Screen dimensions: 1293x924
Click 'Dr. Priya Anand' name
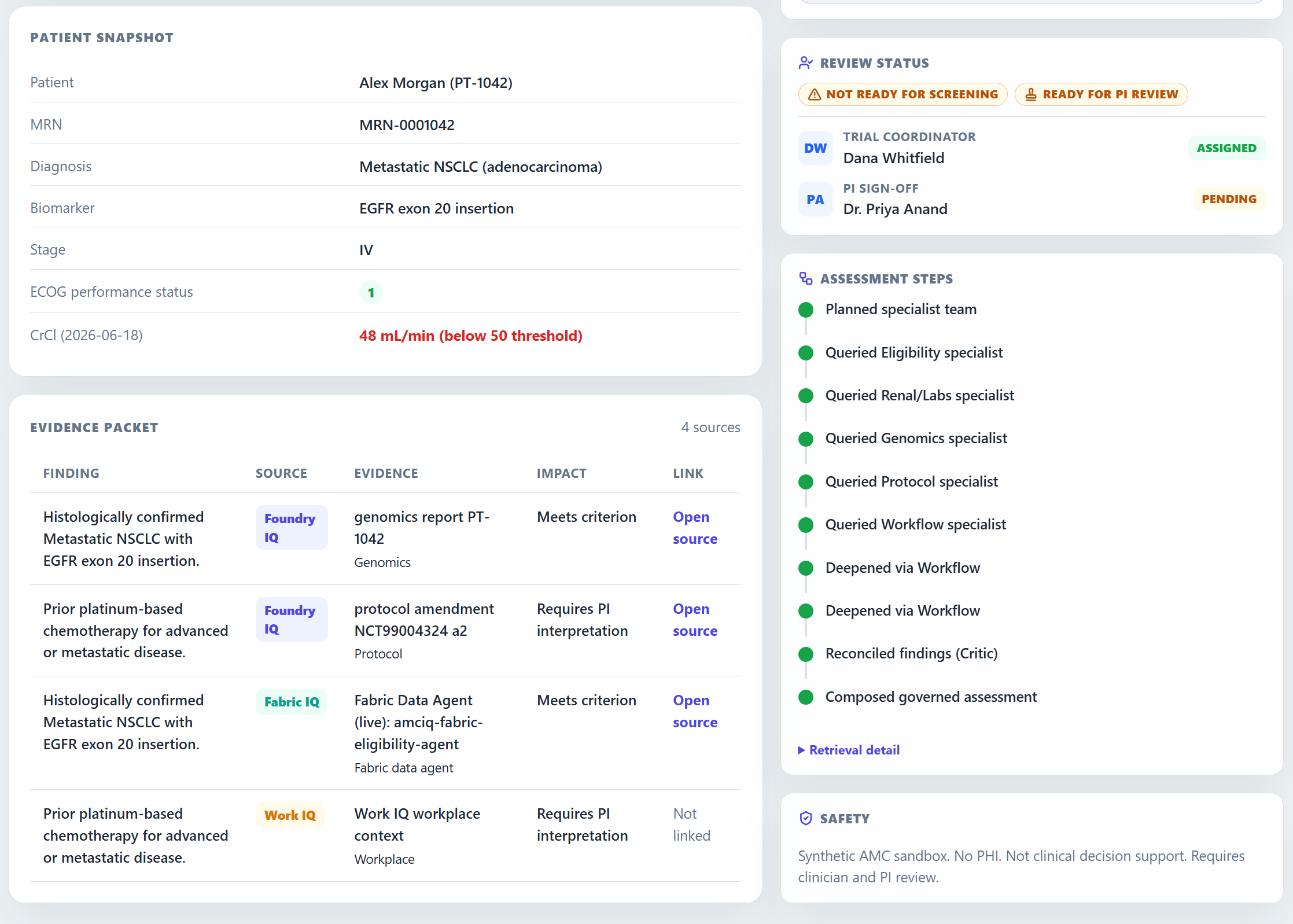(x=895, y=209)
